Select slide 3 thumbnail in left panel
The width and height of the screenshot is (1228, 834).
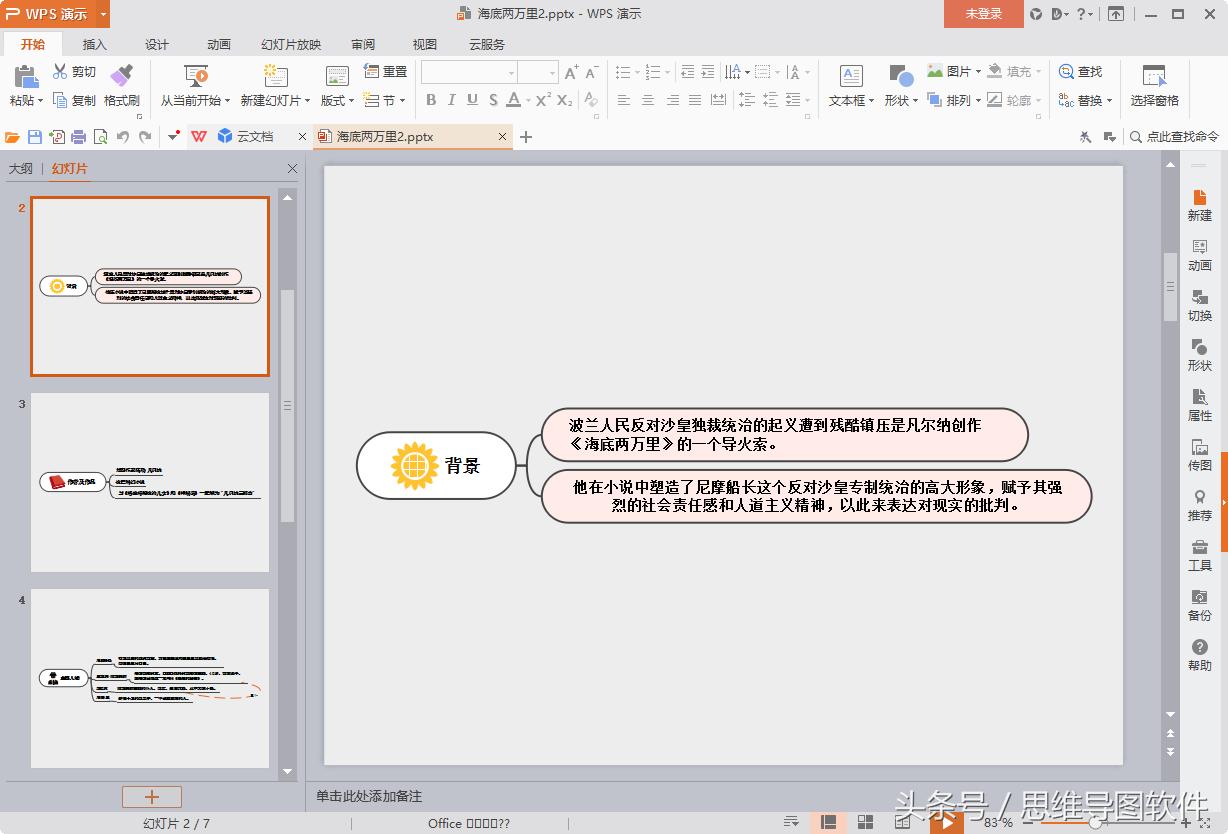tap(150, 483)
